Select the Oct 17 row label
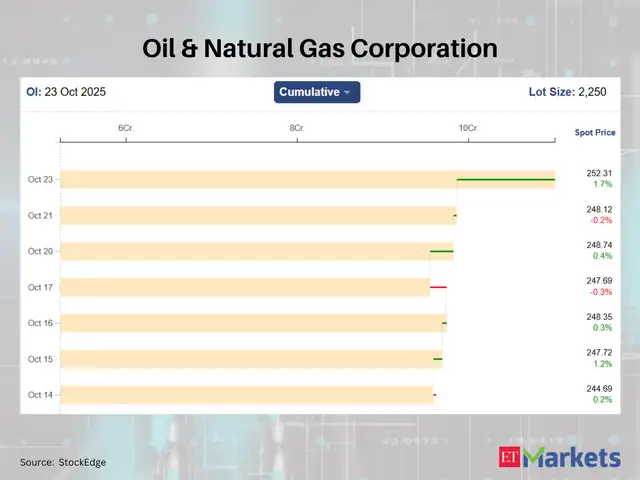This screenshot has width=640, height=480. point(41,288)
